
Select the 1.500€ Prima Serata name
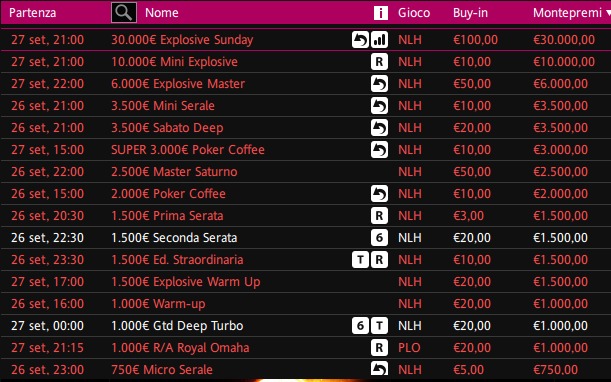[x=167, y=216]
